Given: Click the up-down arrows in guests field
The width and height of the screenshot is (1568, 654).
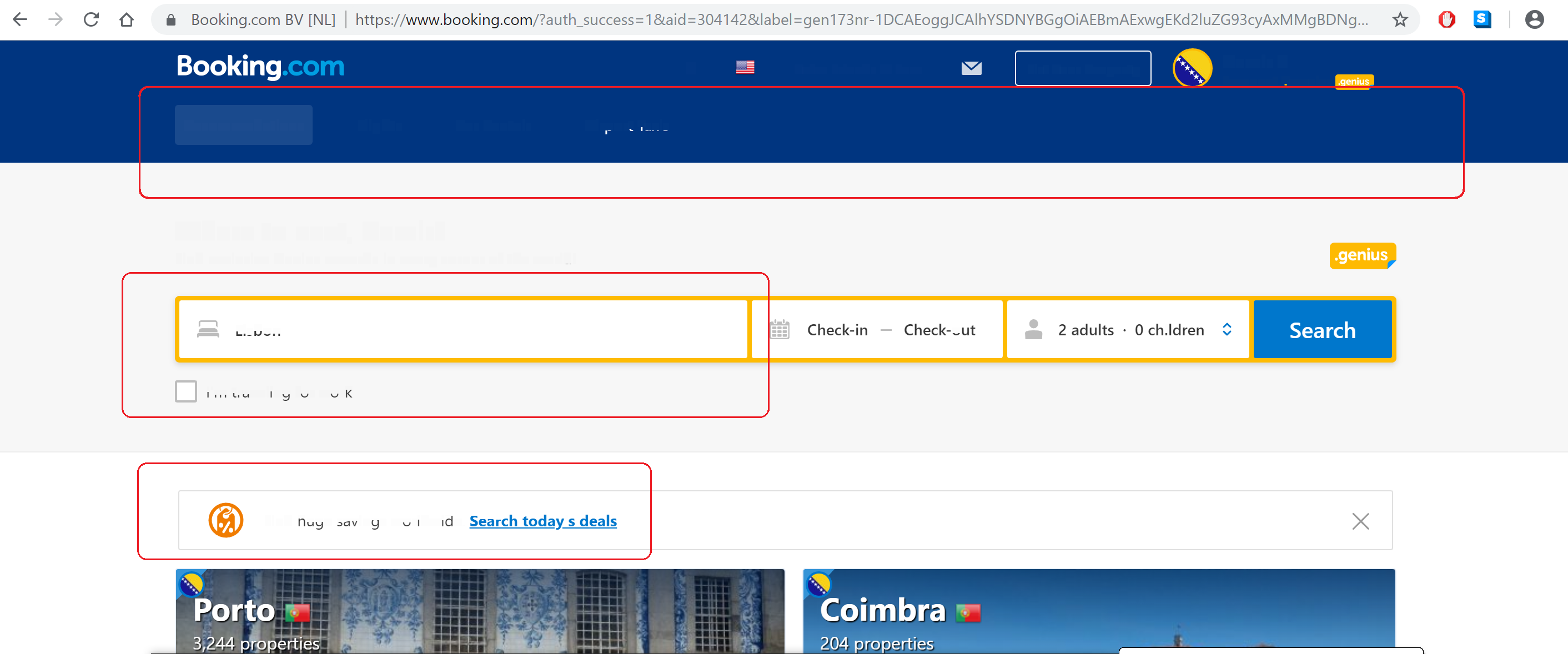Looking at the screenshot, I should pyautogui.click(x=1227, y=329).
